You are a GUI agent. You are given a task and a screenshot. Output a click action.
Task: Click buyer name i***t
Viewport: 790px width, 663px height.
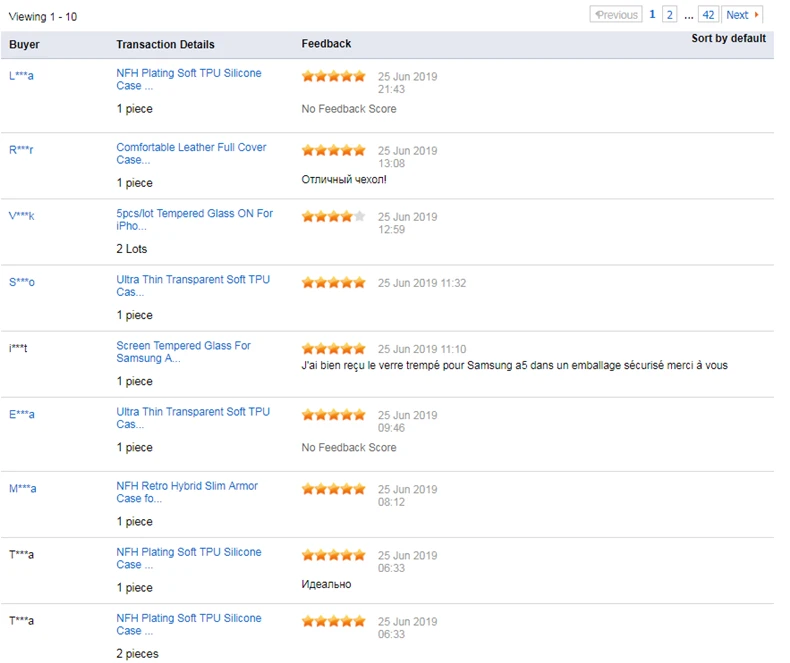18,348
